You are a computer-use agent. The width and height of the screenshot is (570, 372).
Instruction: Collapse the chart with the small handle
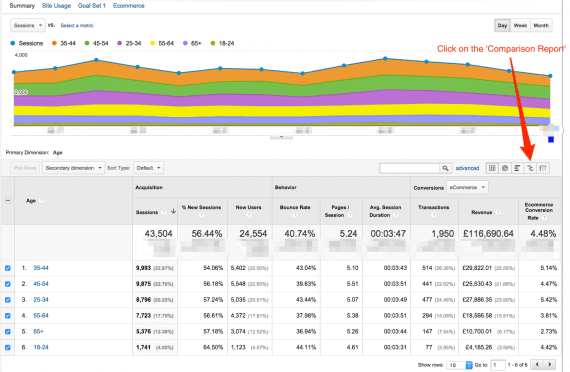pyautogui.click(x=281, y=137)
